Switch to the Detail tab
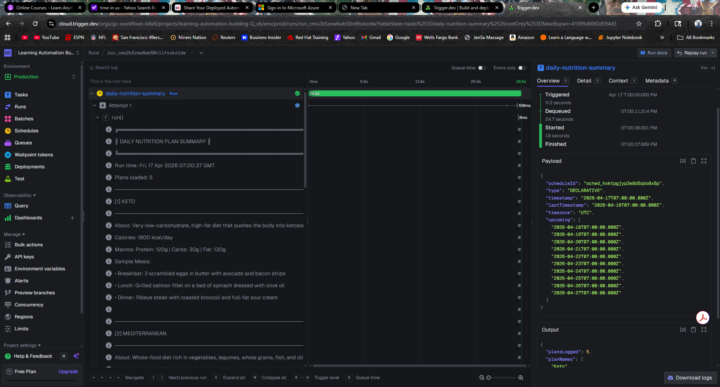The width and height of the screenshot is (720, 387). (x=588, y=81)
